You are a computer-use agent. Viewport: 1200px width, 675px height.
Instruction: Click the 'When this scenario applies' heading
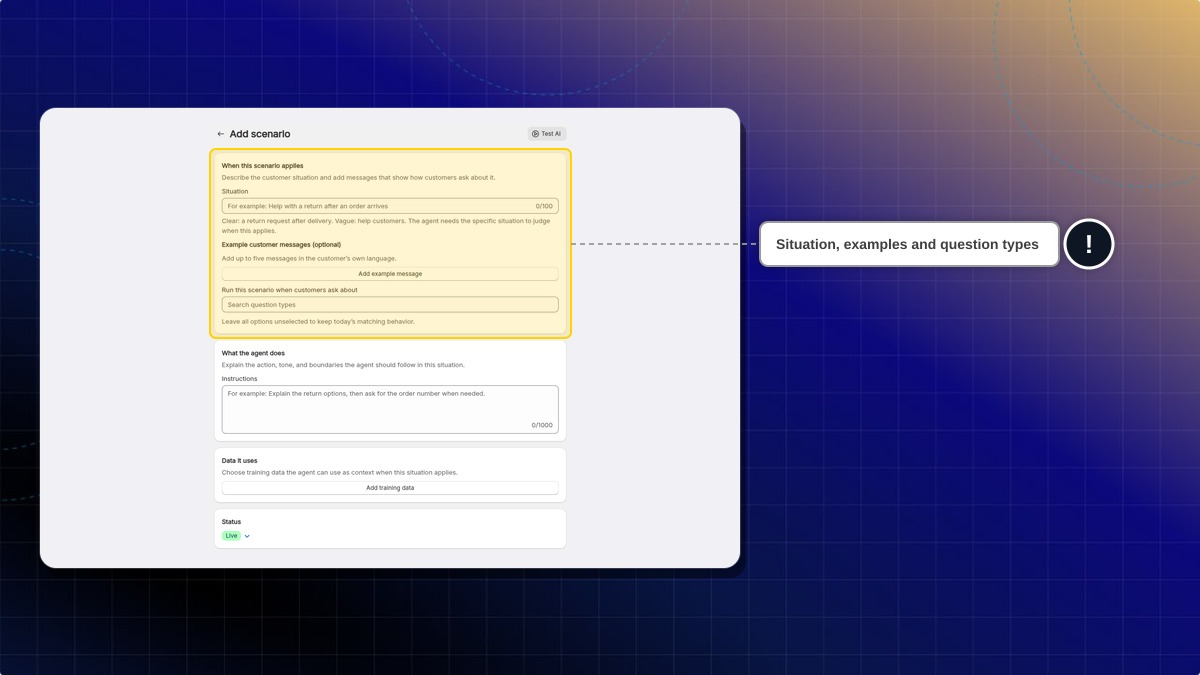coord(263,166)
